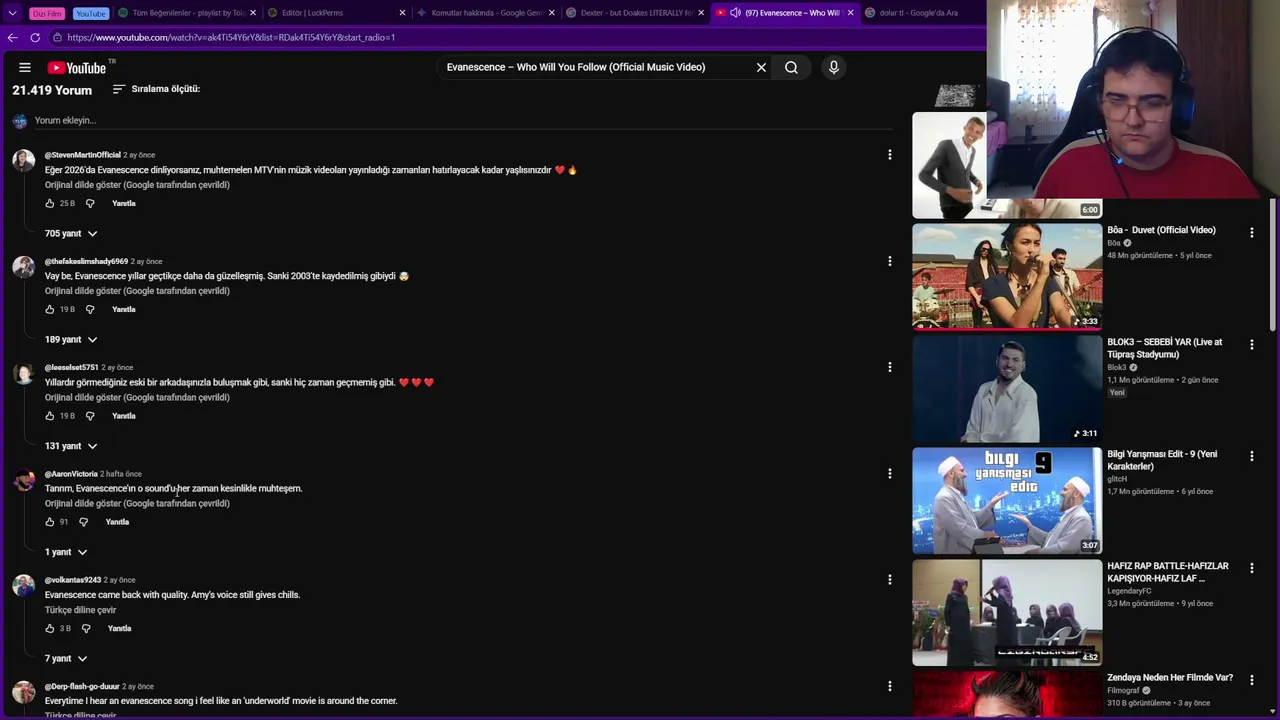Open the 'YouTube' tab group label

coord(90,13)
